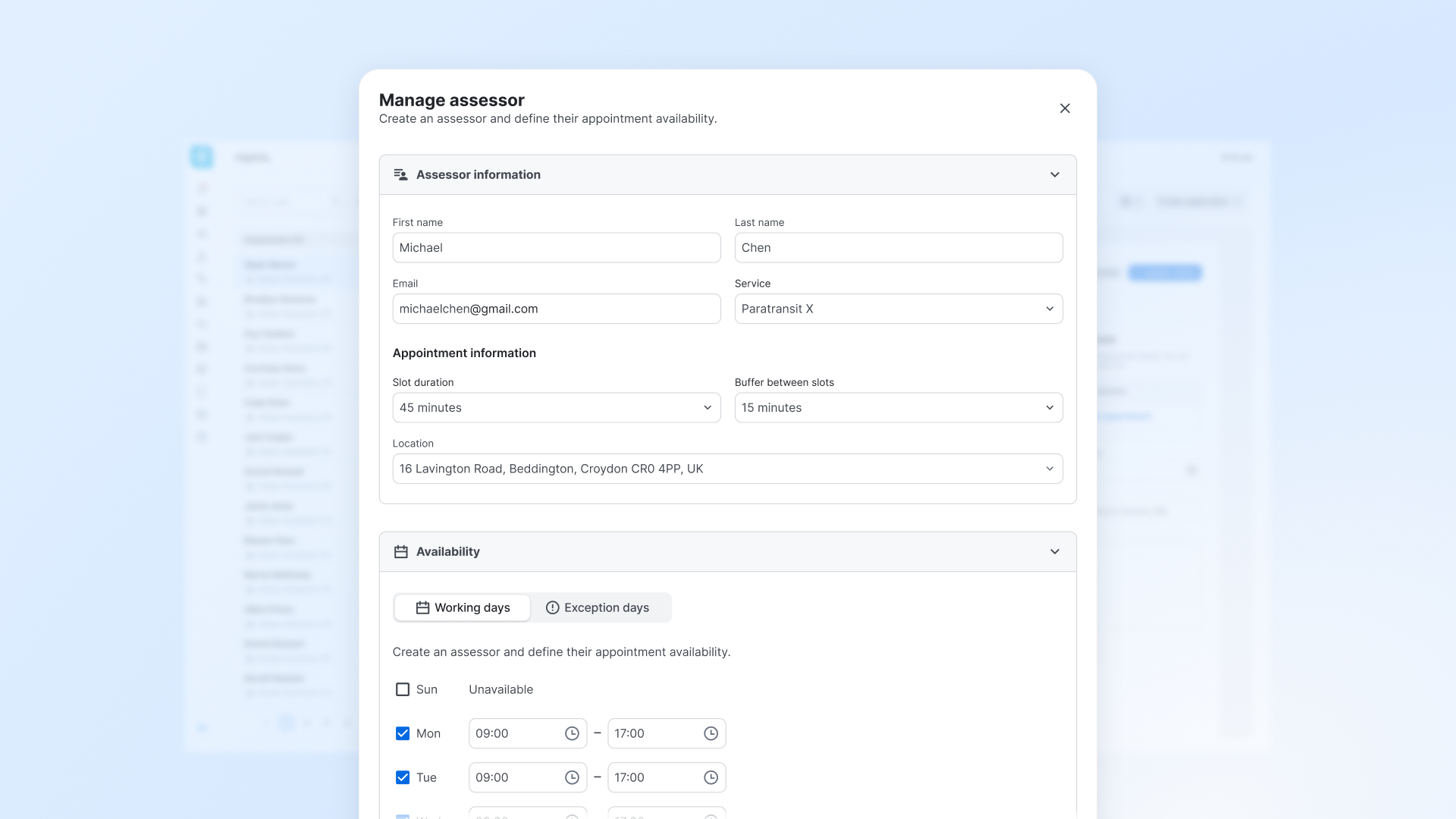Open the Buffer between slots dropdown
The height and width of the screenshot is (819, 1456).
coord(899,408)
